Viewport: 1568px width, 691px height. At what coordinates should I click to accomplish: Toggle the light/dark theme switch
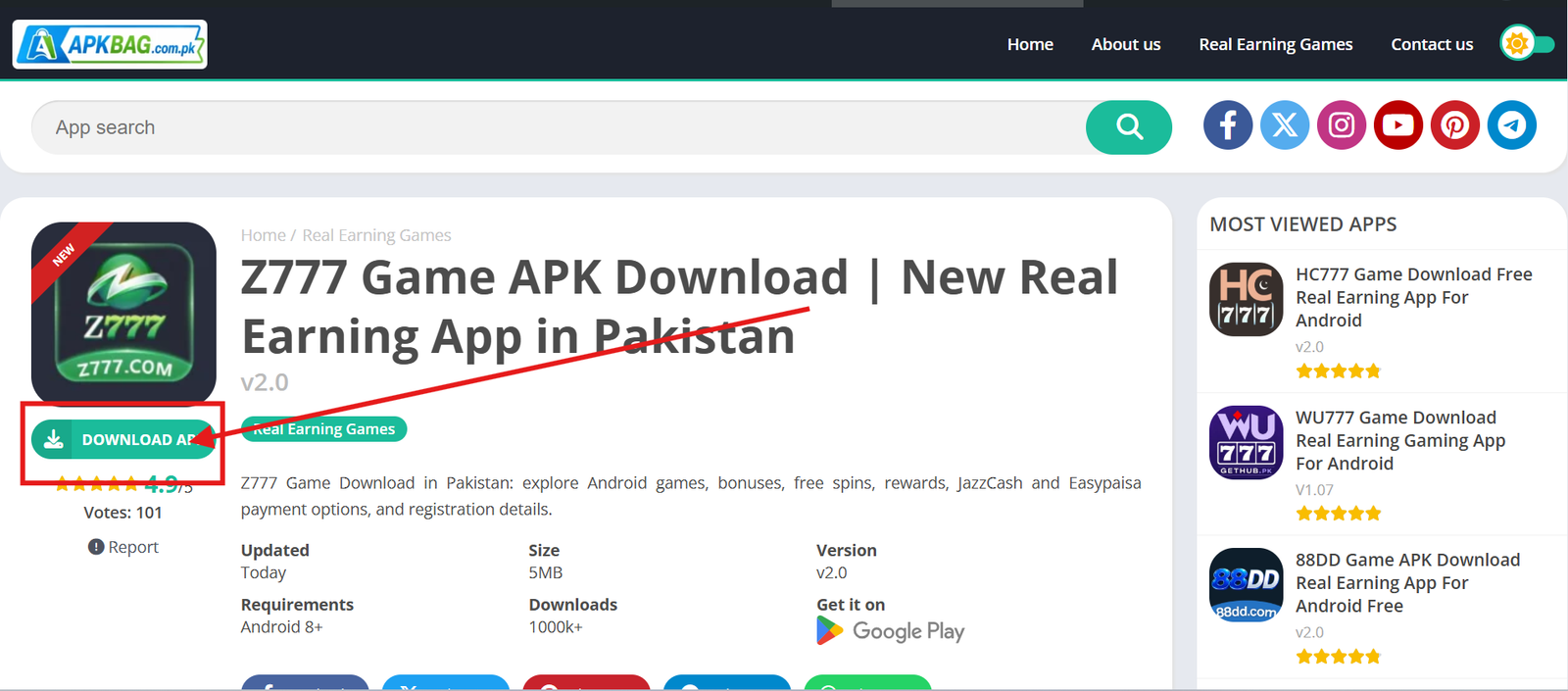pos(1527,43)
